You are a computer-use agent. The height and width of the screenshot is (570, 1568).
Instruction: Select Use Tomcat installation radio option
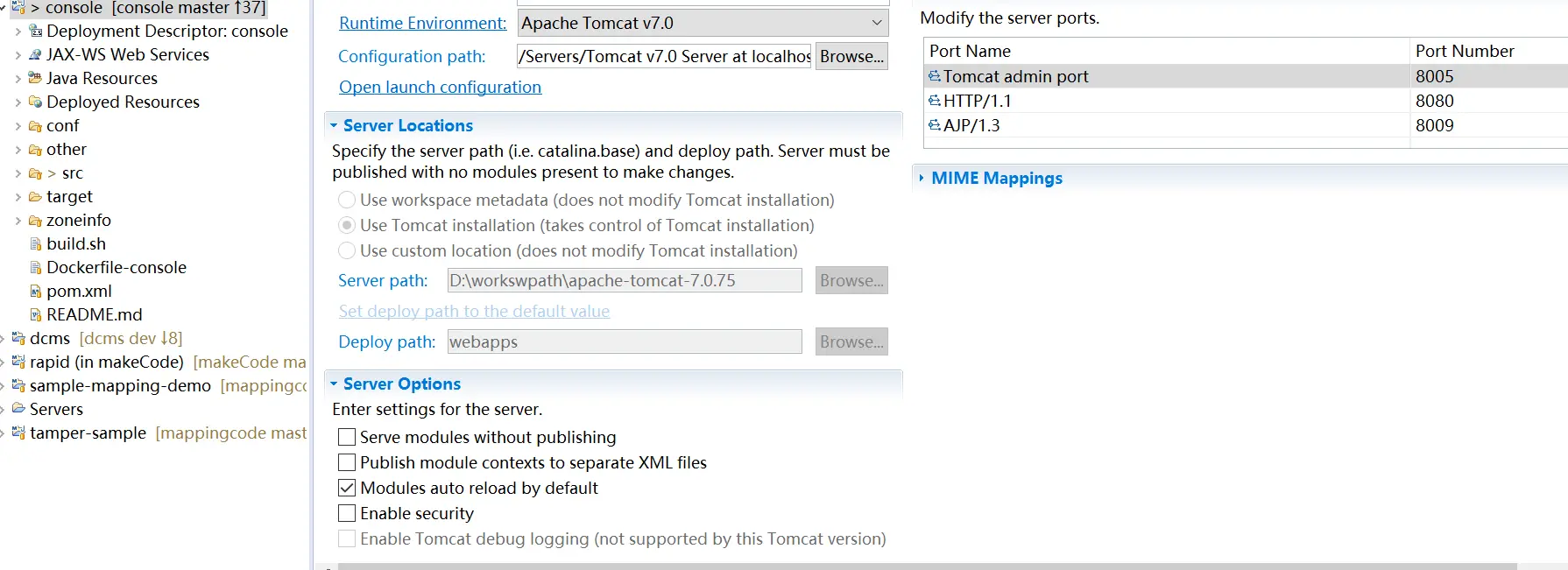tap(347, 225)
